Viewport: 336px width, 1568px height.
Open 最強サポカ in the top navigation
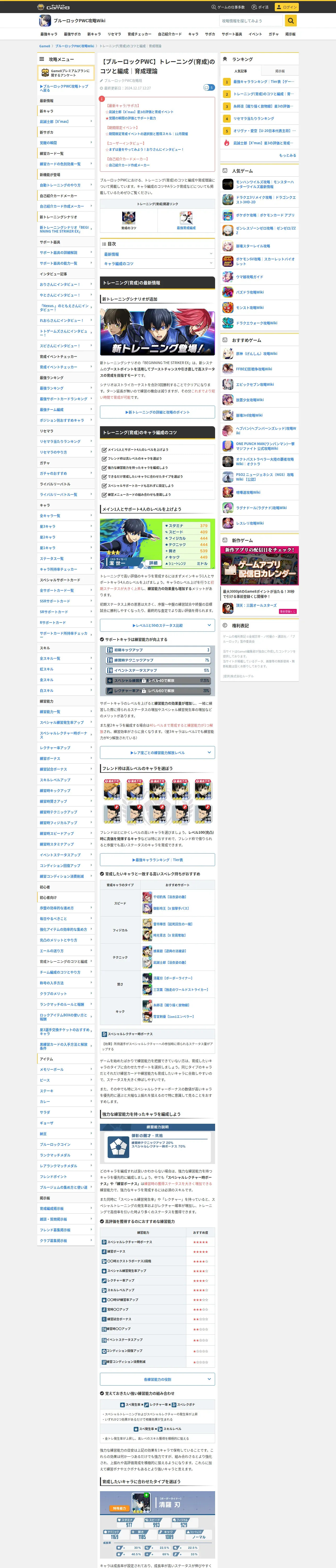pyautogui.click(x=72, y=34)
